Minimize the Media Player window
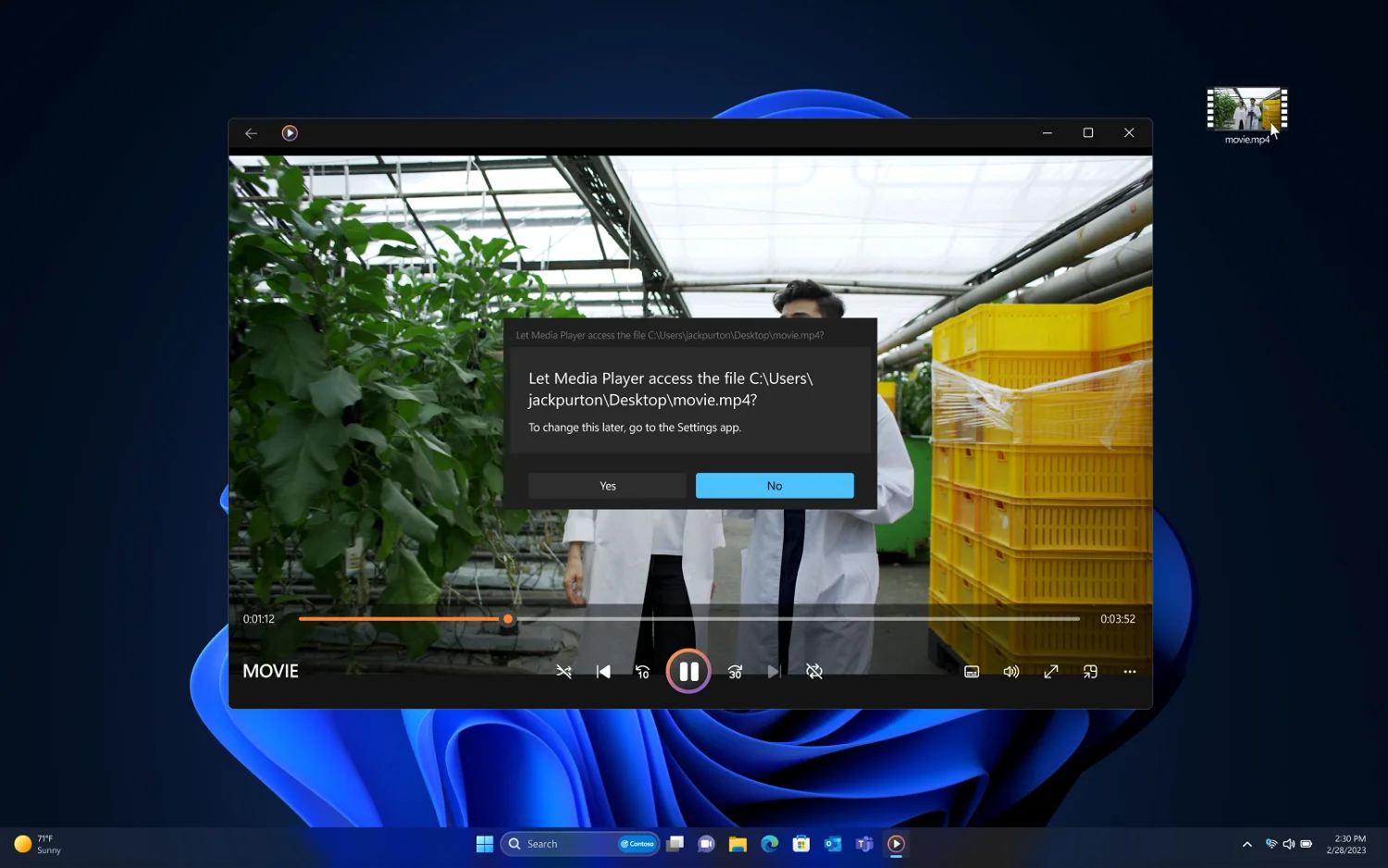 pos(1047,133)
